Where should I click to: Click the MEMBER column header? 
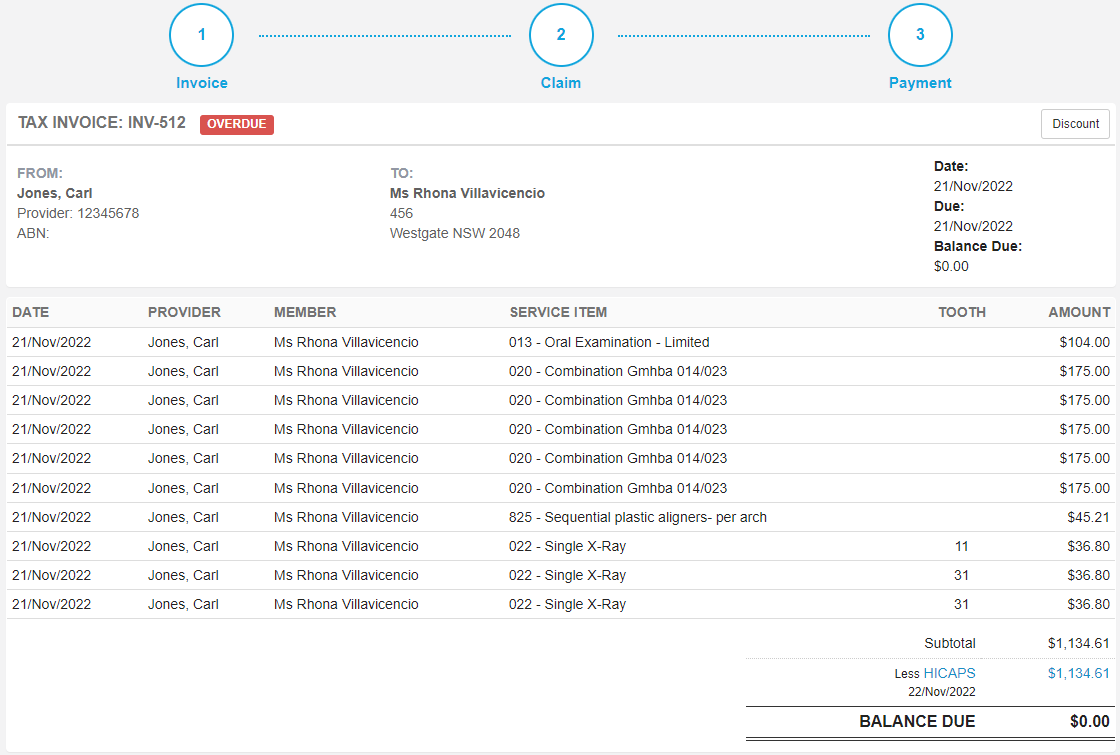click(305, 312)
